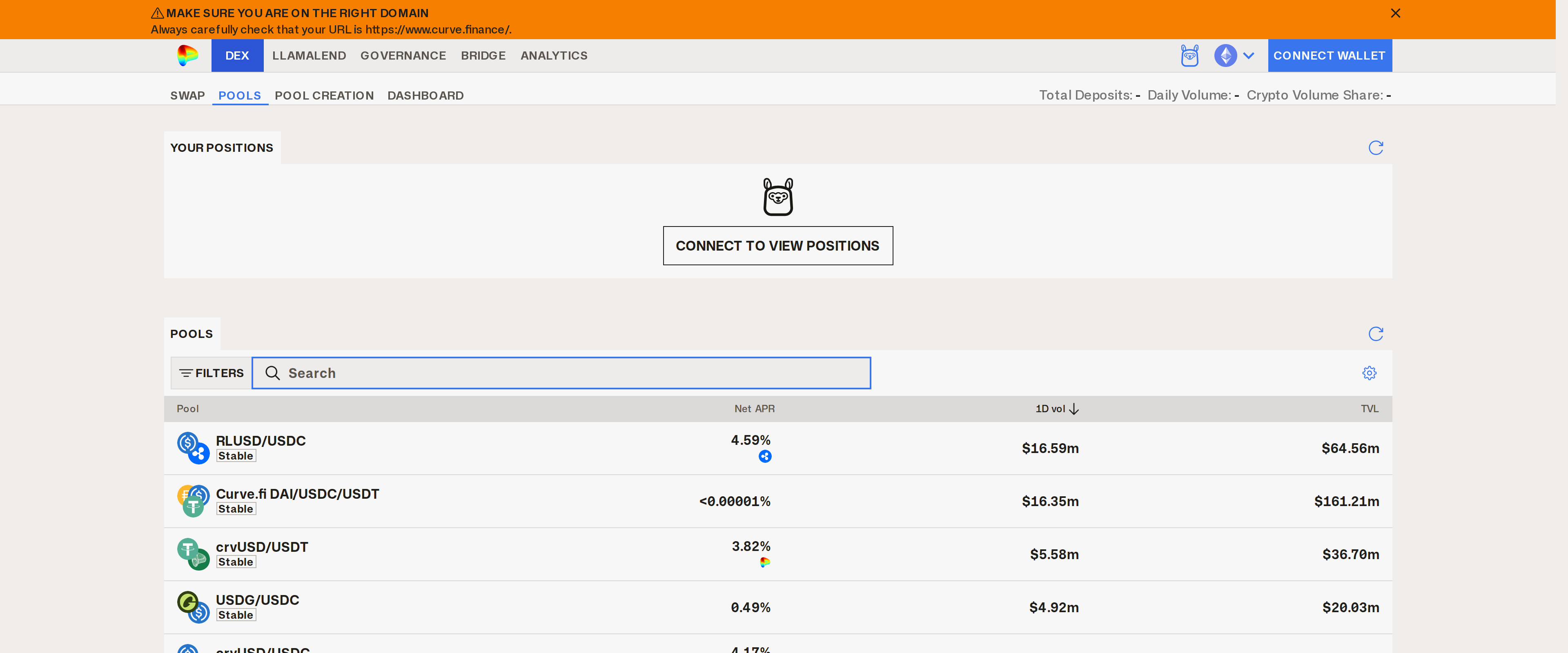Viewport: 1568px width, 653px height.
Task: Click the $20.03m TVL value
Action: (x=1351, y=607)
